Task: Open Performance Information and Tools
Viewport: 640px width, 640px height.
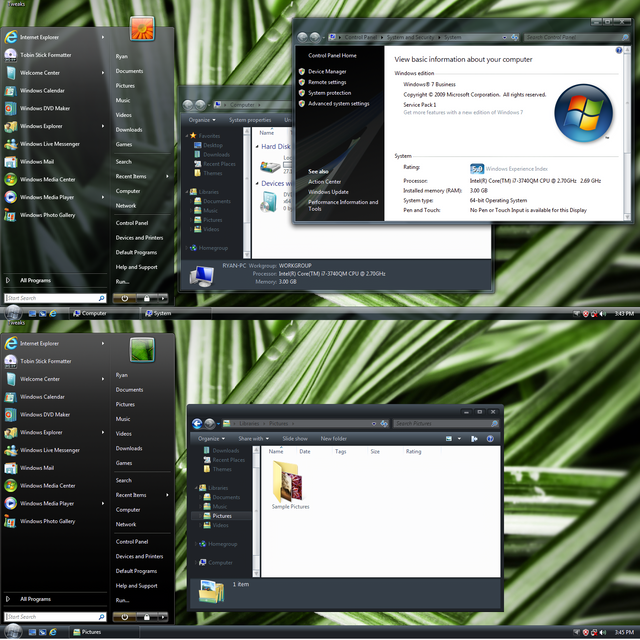Action: point(343,205)
